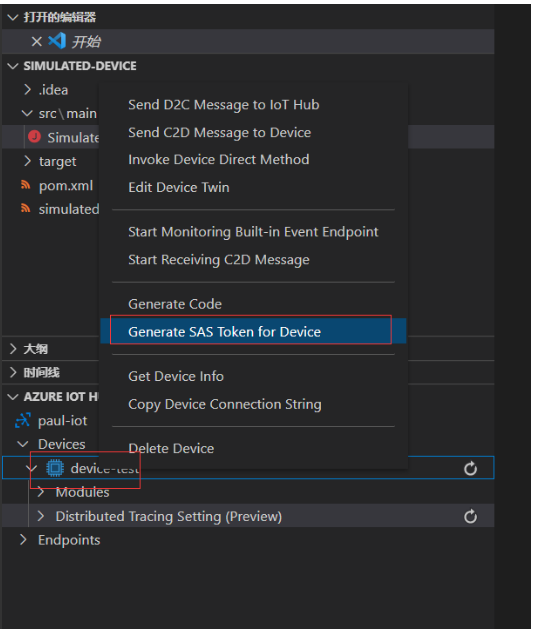This screenshot has height=630, width=553.
Task: Click the device-test chip icon
Action: 55,468
